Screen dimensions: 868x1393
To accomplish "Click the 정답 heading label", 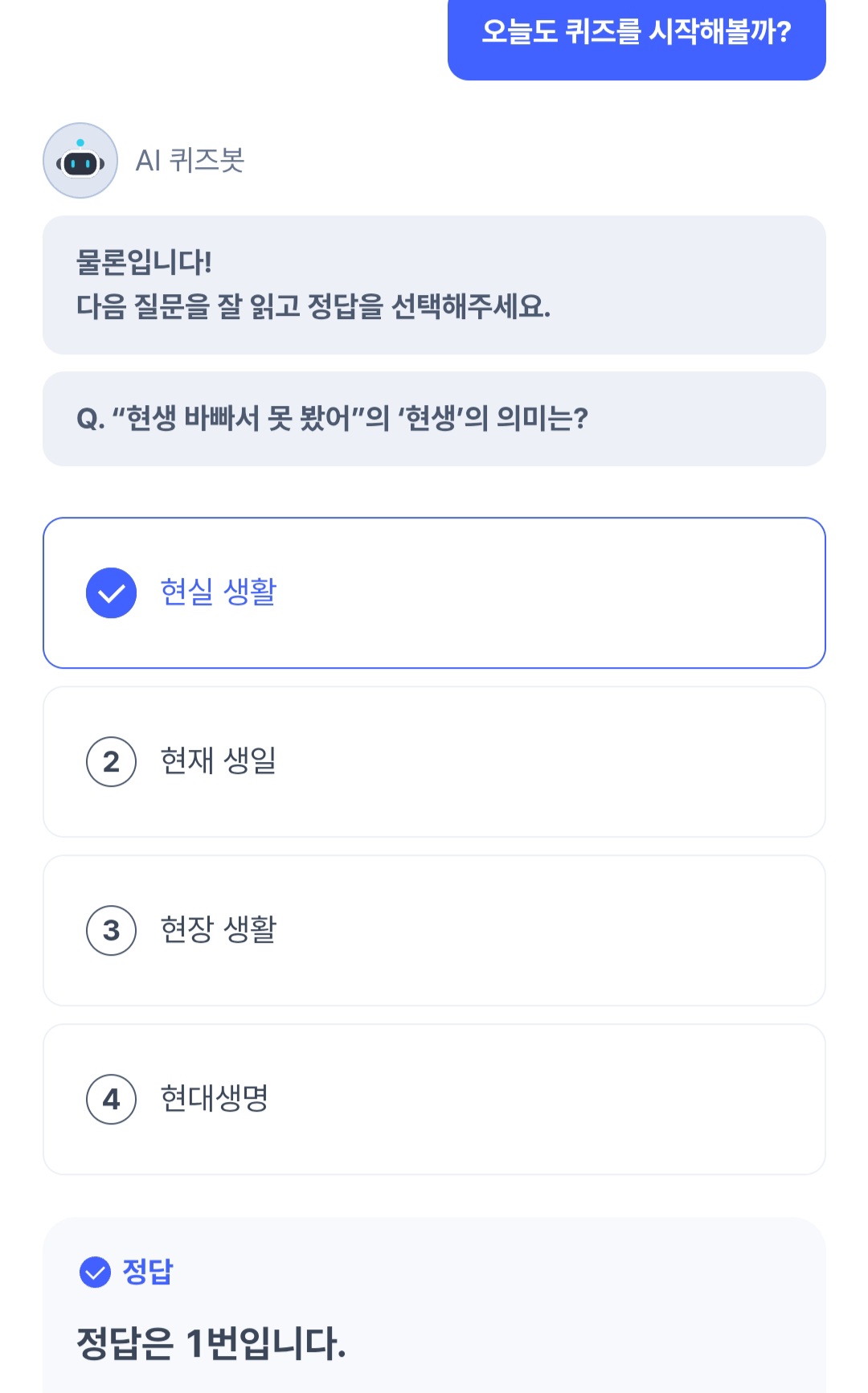I will pos(148,1272).
